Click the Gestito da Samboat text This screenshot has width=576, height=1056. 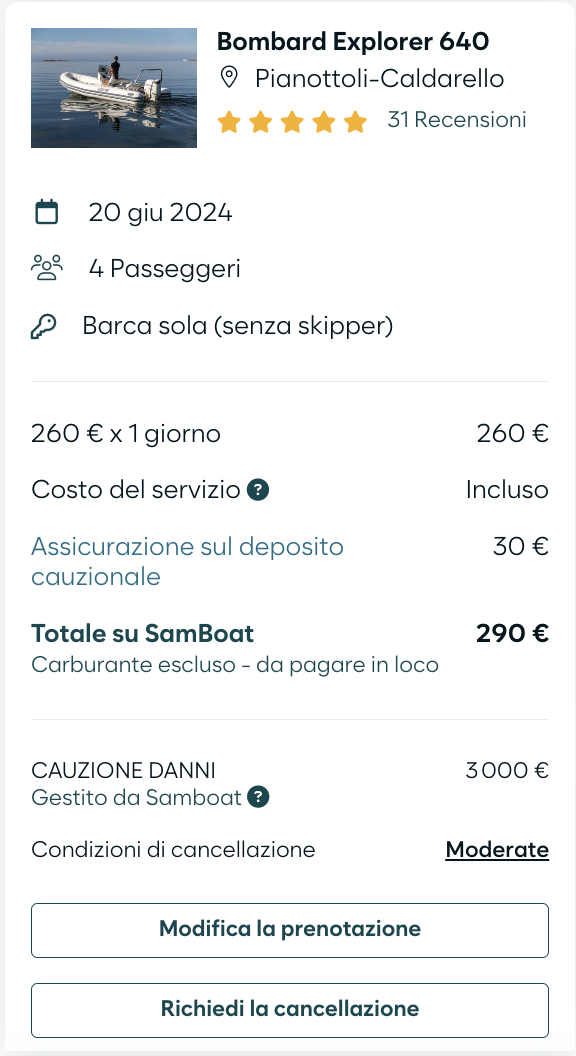pyautogui.click(x=136, y=798)
